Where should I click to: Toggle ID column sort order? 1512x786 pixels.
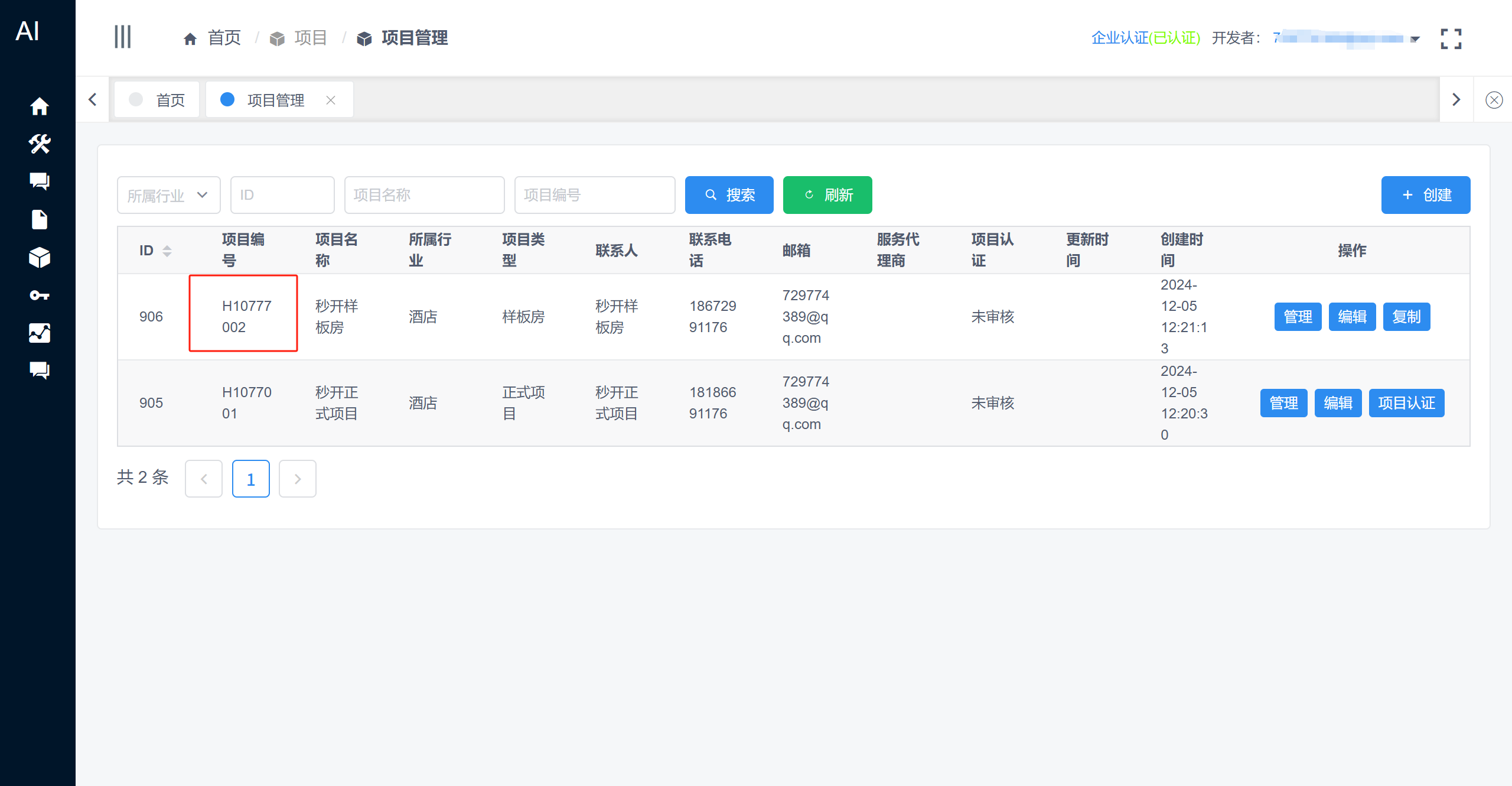coord(167,251)
